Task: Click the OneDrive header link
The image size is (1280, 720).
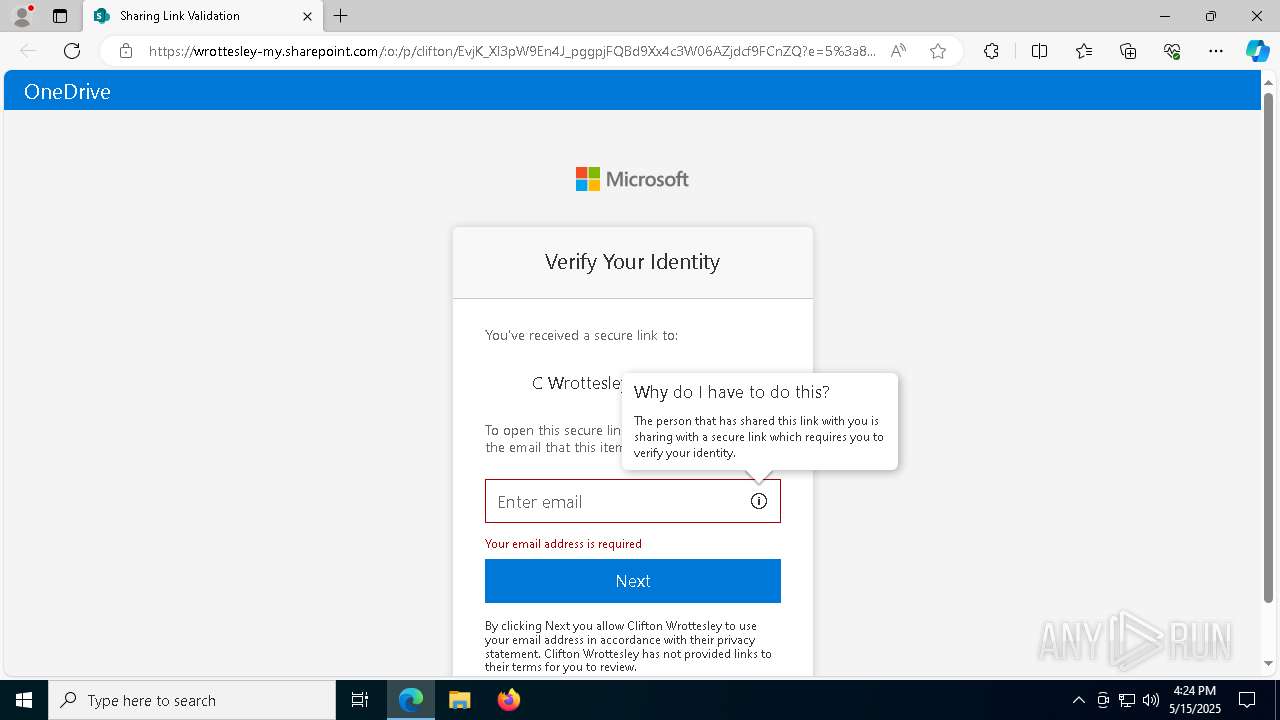Action: tap(67, 92)
